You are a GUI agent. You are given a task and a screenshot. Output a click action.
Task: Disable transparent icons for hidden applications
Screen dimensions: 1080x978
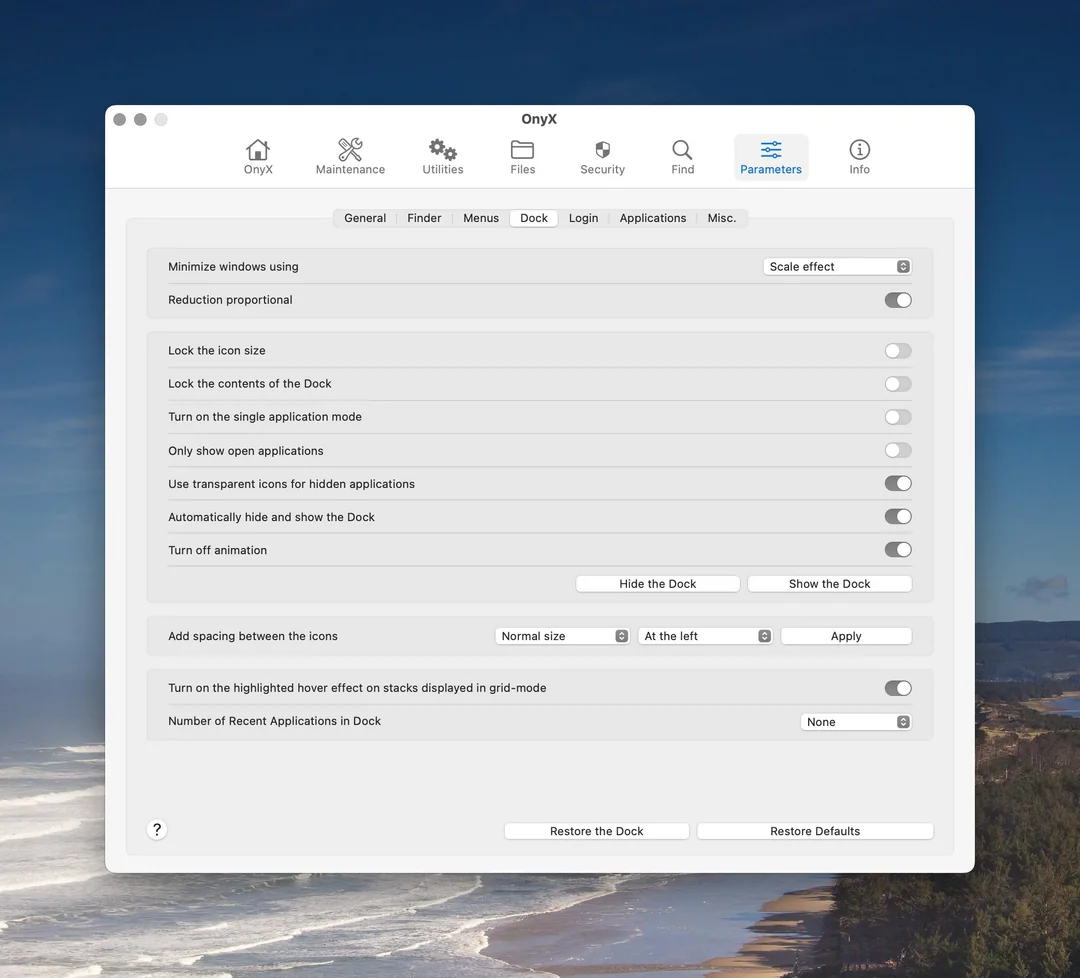[897, 483]
